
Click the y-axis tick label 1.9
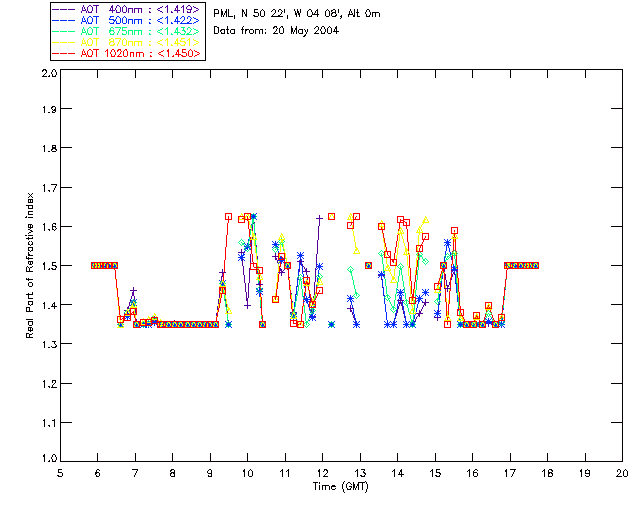[49, 109]
